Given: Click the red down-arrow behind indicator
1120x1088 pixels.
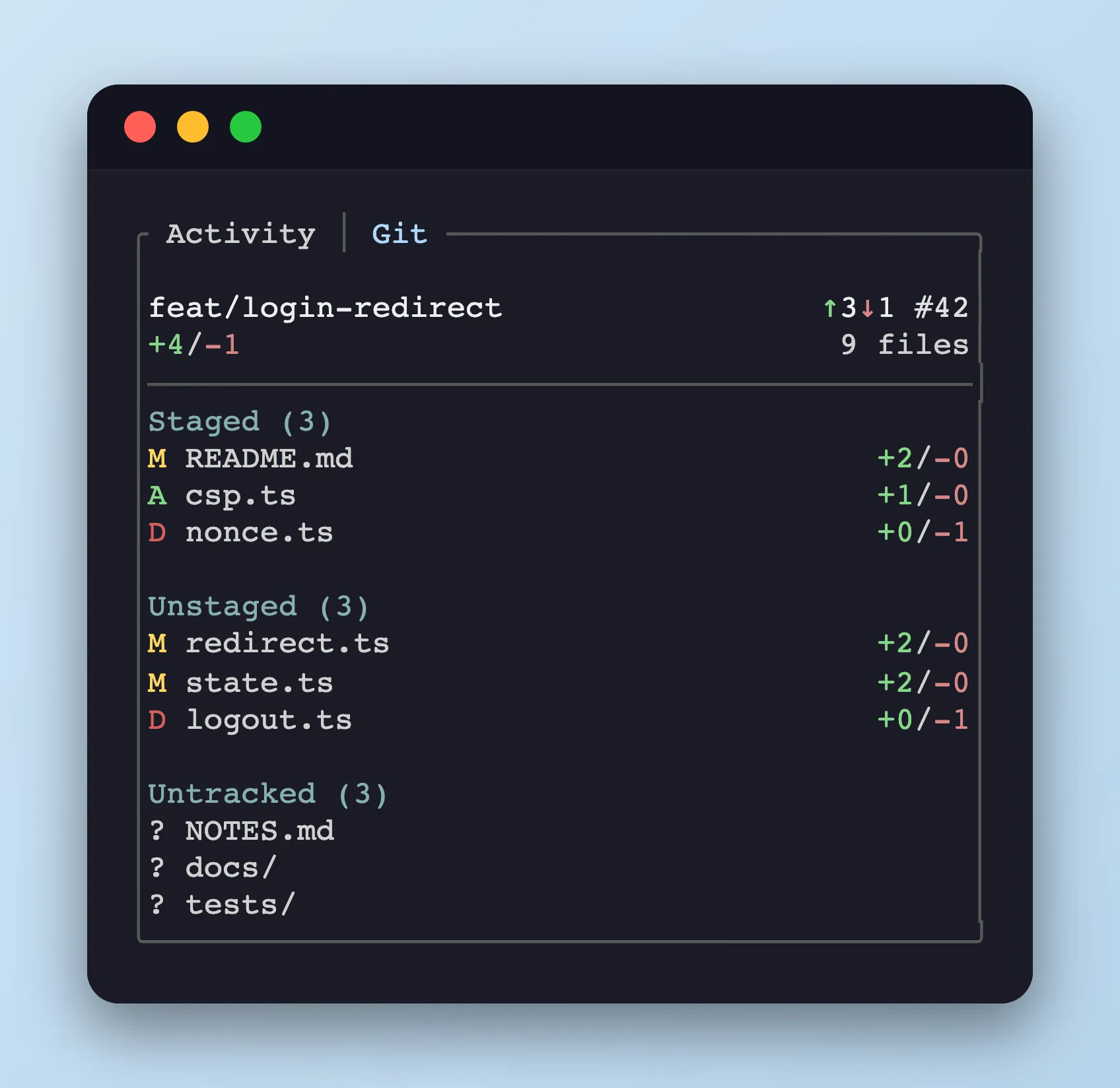Looking at the screenshot, I should [867, 306].
